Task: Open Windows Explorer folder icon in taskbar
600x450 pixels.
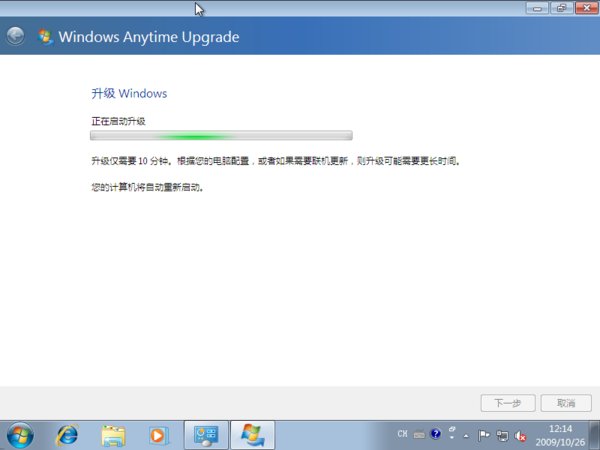Action: coord(113,435)
